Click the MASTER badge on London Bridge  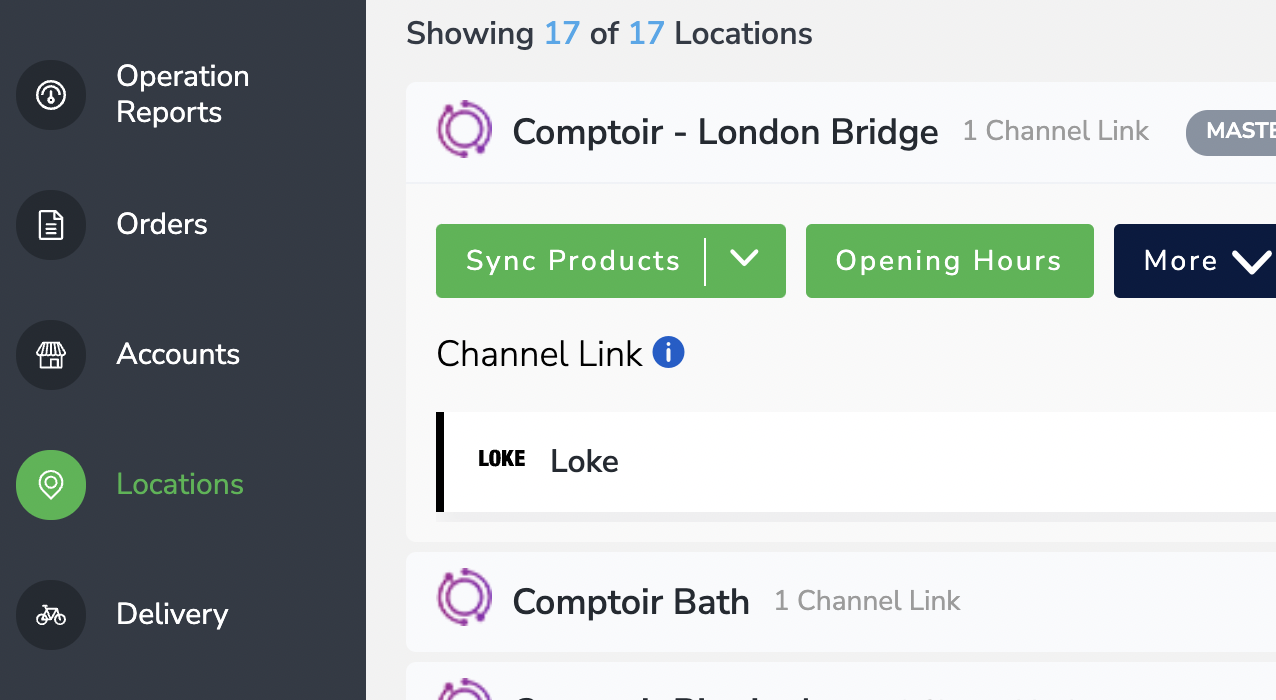pos(1231,132)
